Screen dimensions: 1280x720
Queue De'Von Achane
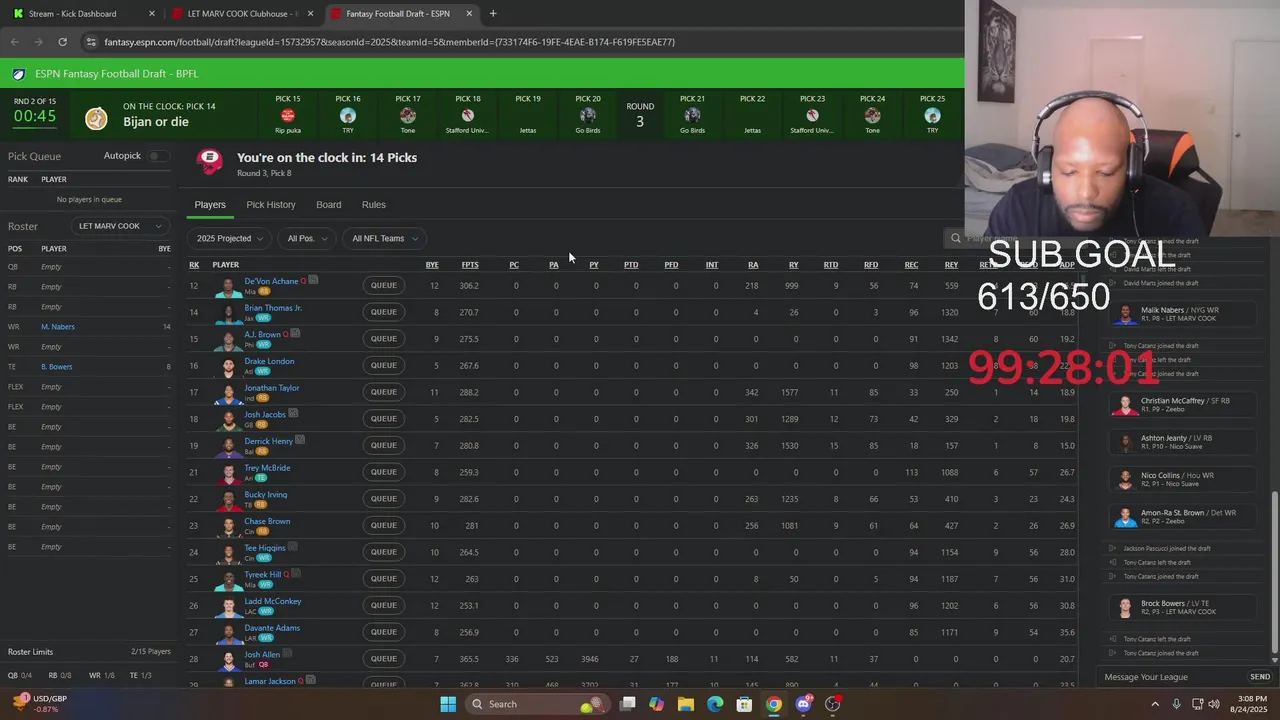pos(384,285)
